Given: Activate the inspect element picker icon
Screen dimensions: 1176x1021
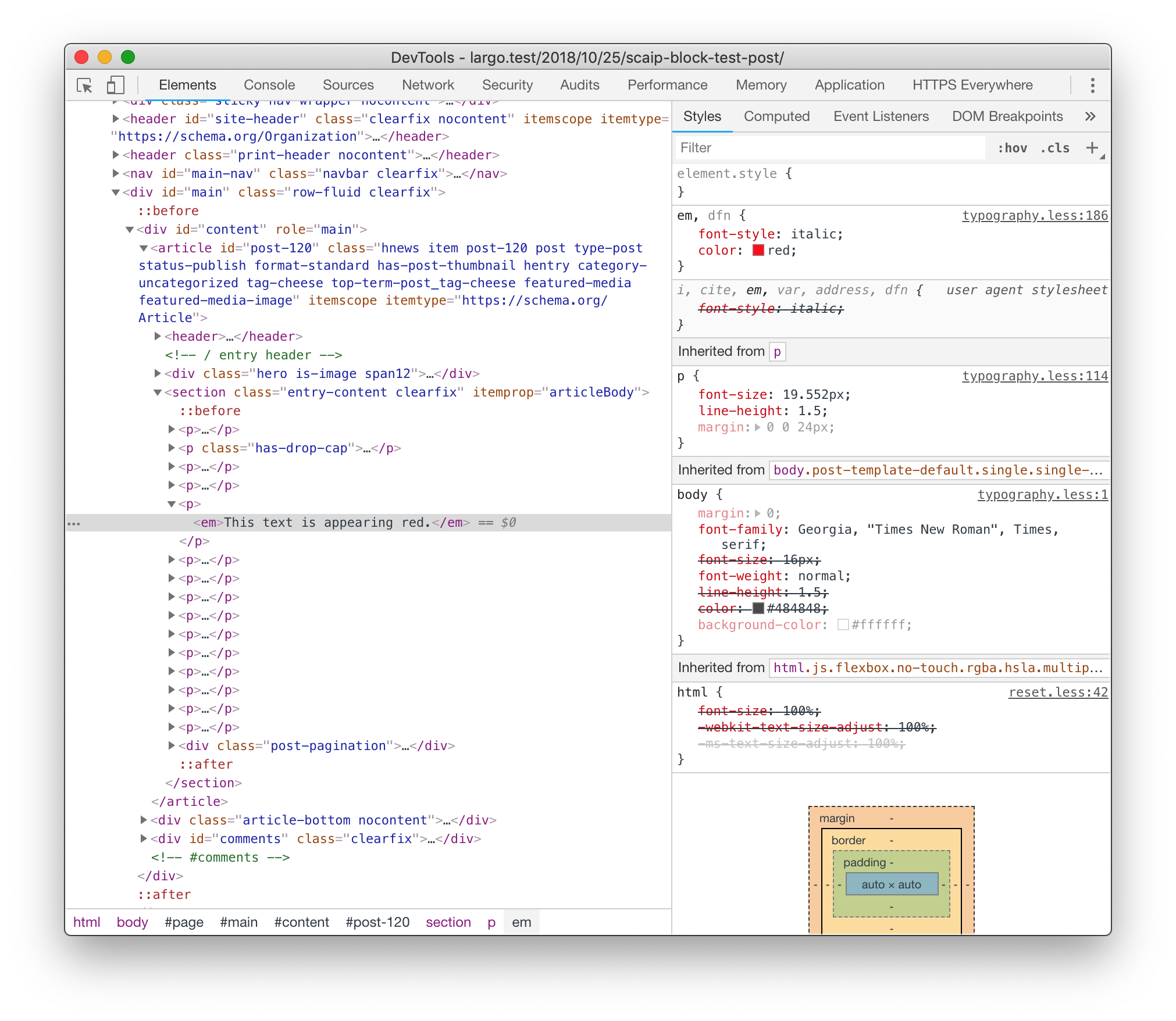Looking at the screenshot, I should coord(85,85).
